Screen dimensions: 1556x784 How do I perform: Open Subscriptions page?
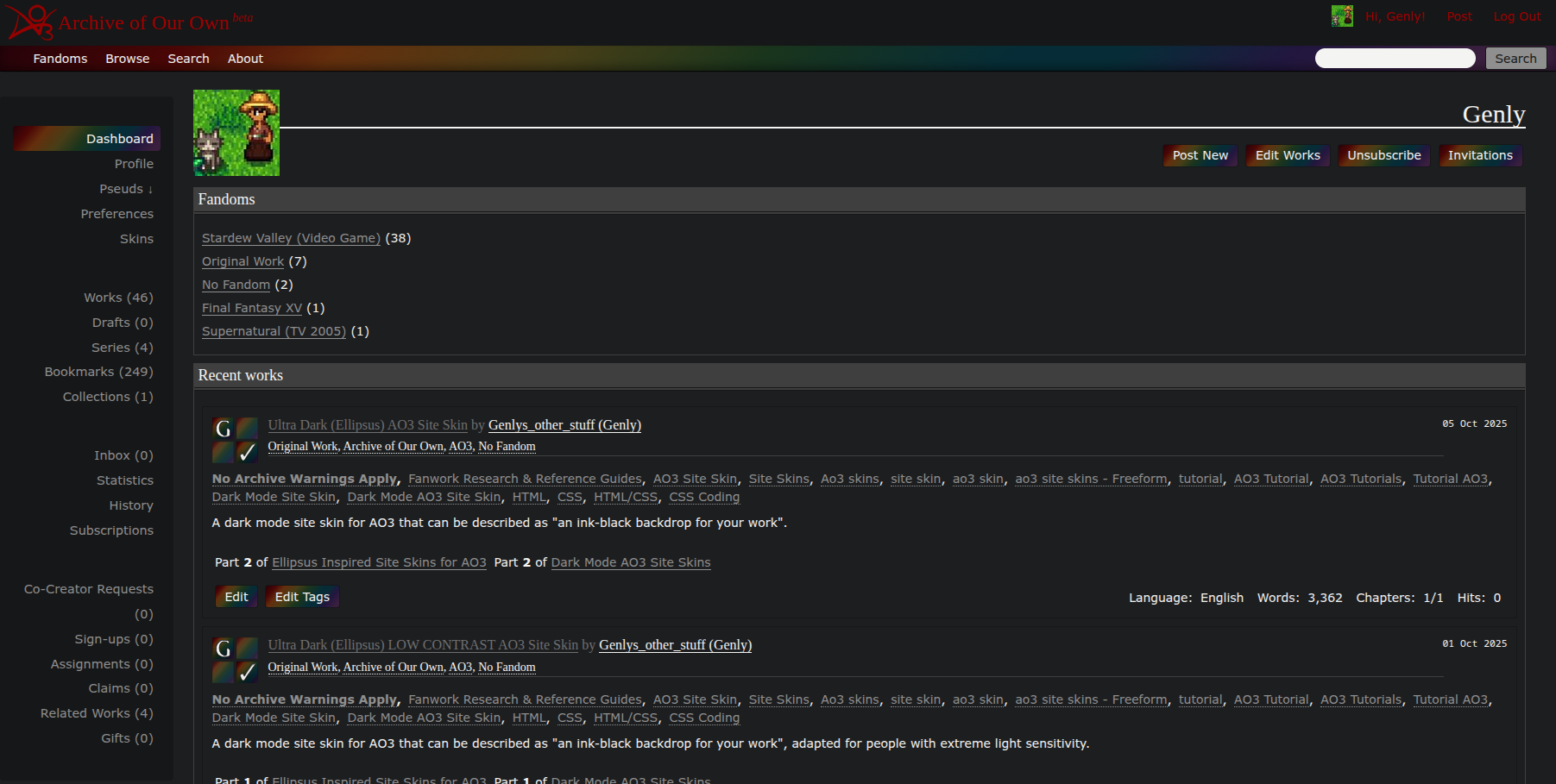(x=111, y=530)
